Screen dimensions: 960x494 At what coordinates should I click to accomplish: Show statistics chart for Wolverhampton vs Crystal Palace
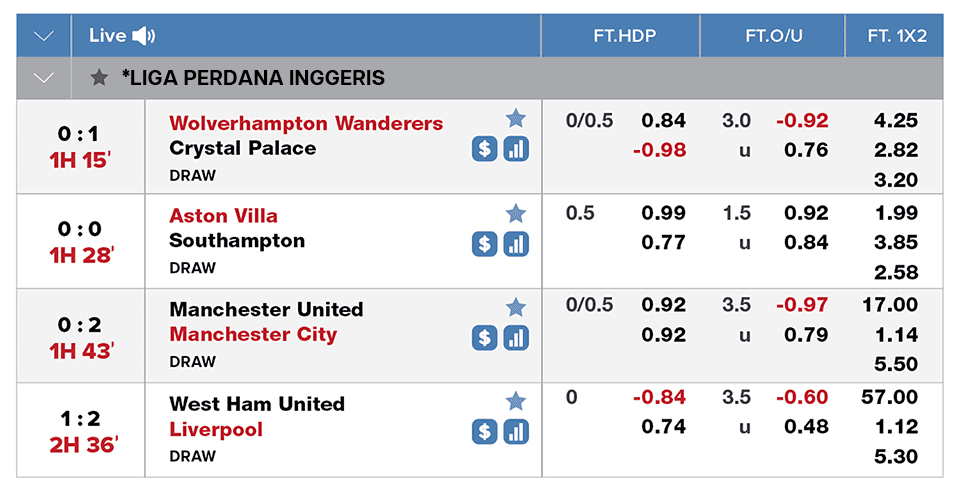516,149
